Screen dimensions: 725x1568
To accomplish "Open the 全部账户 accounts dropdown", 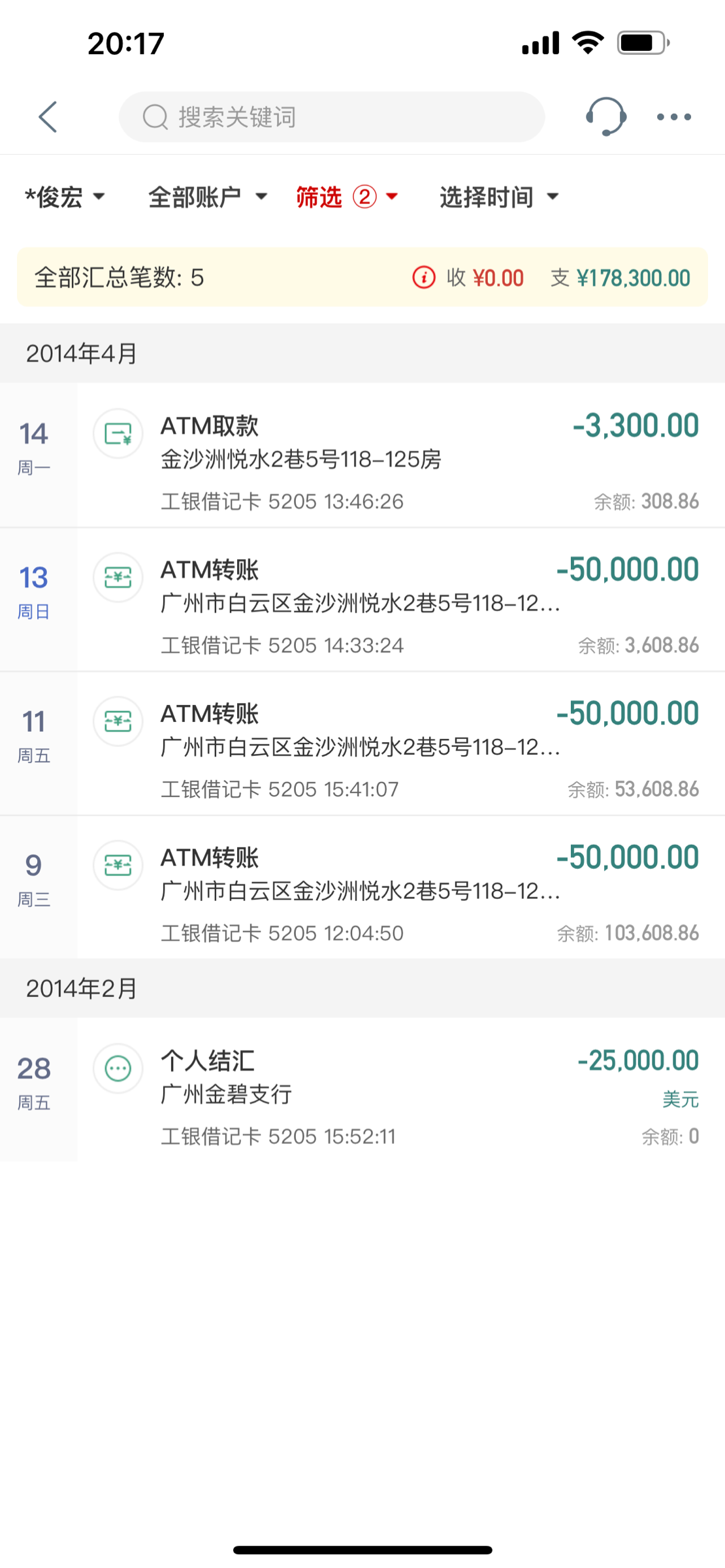I will (x=207, y=197).
